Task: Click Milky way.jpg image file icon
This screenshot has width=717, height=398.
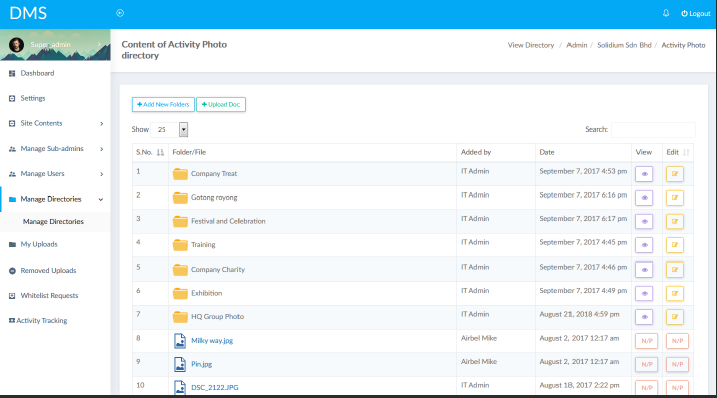Action: [180, 341]
